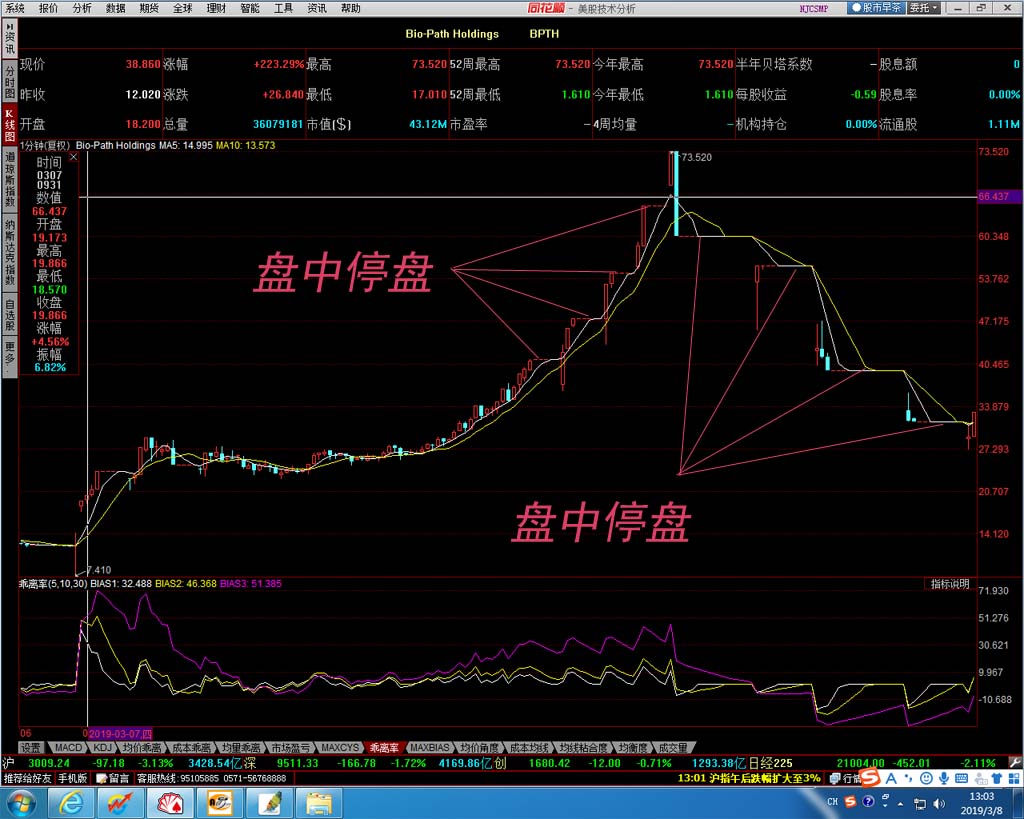
Task: Expand the 委托 dropdown
Action: pyautogui.click(x=924, y=8)
